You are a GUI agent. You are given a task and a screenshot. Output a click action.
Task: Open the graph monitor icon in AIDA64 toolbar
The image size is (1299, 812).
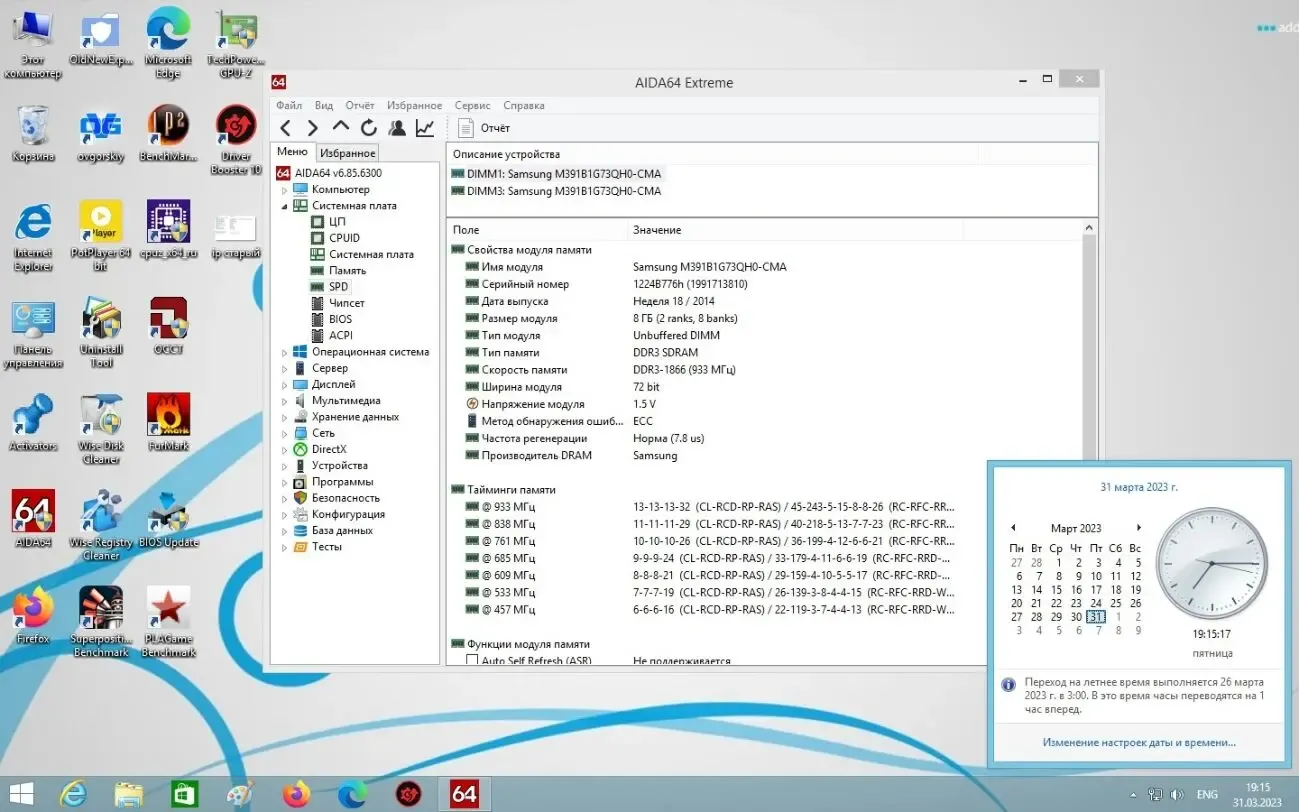423,127
